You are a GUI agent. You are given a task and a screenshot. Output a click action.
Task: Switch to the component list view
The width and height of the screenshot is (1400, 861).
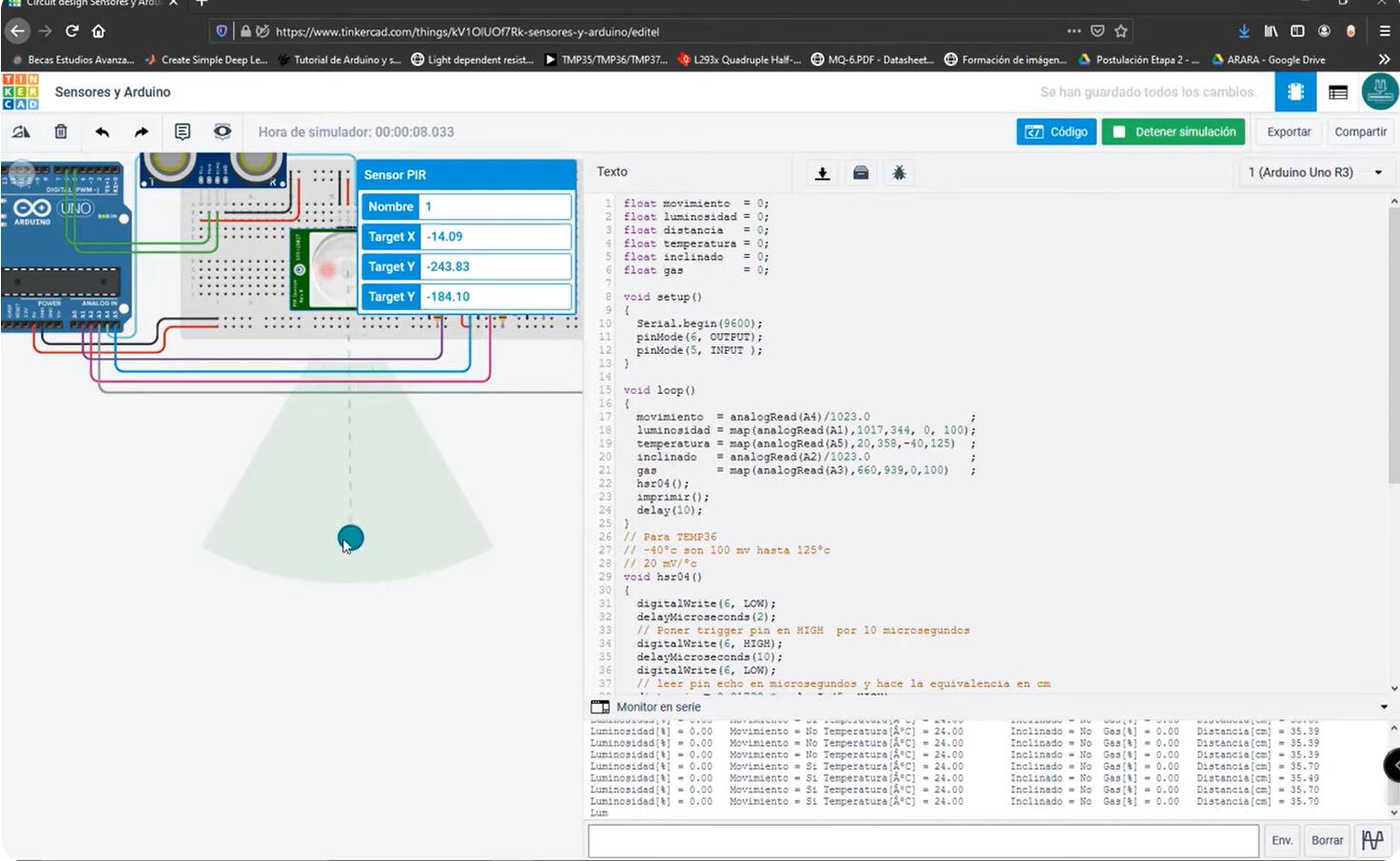[1338, 92]
